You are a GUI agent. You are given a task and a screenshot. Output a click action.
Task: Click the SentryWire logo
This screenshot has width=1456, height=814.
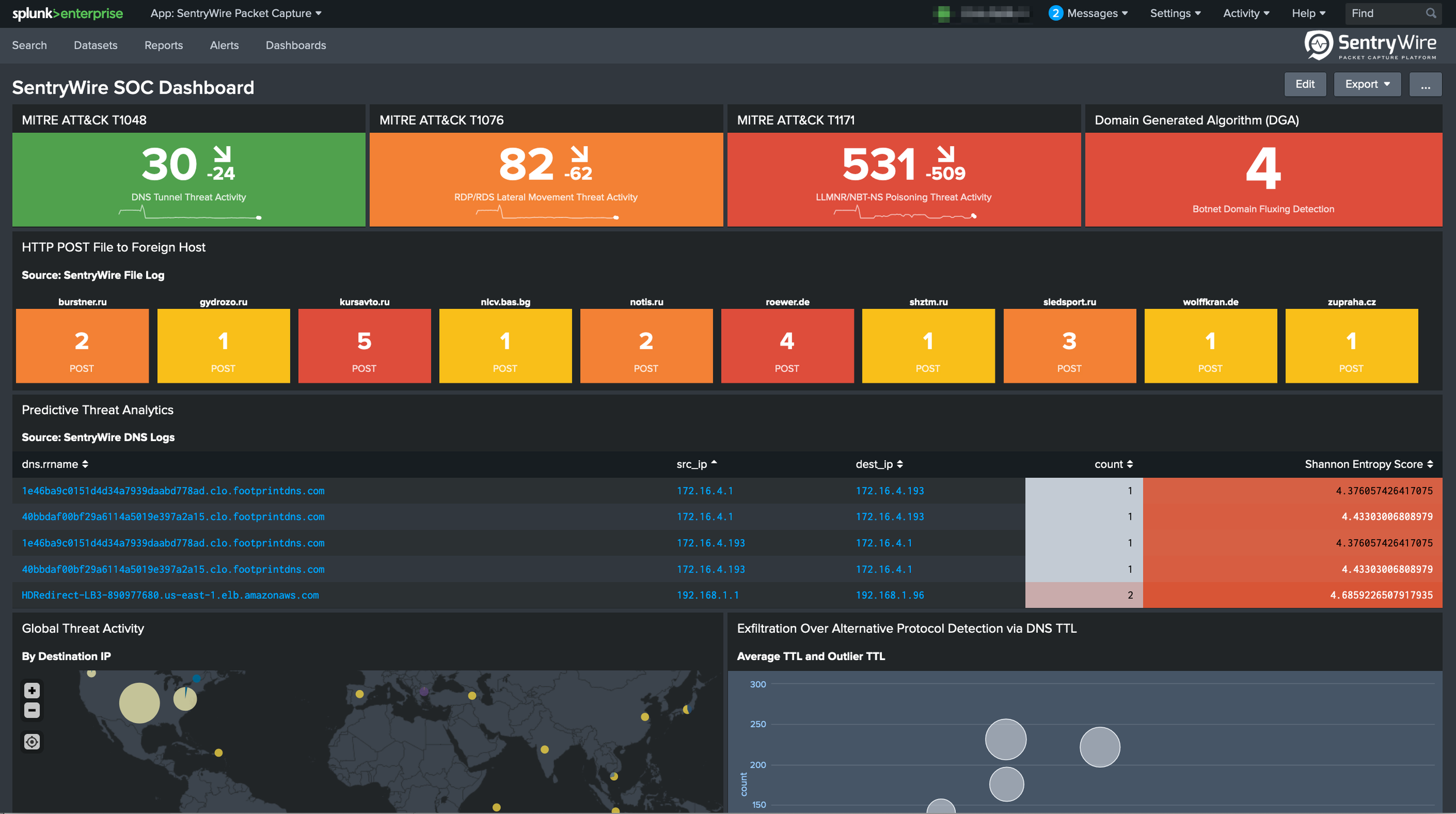click(x=1370, y=45)
